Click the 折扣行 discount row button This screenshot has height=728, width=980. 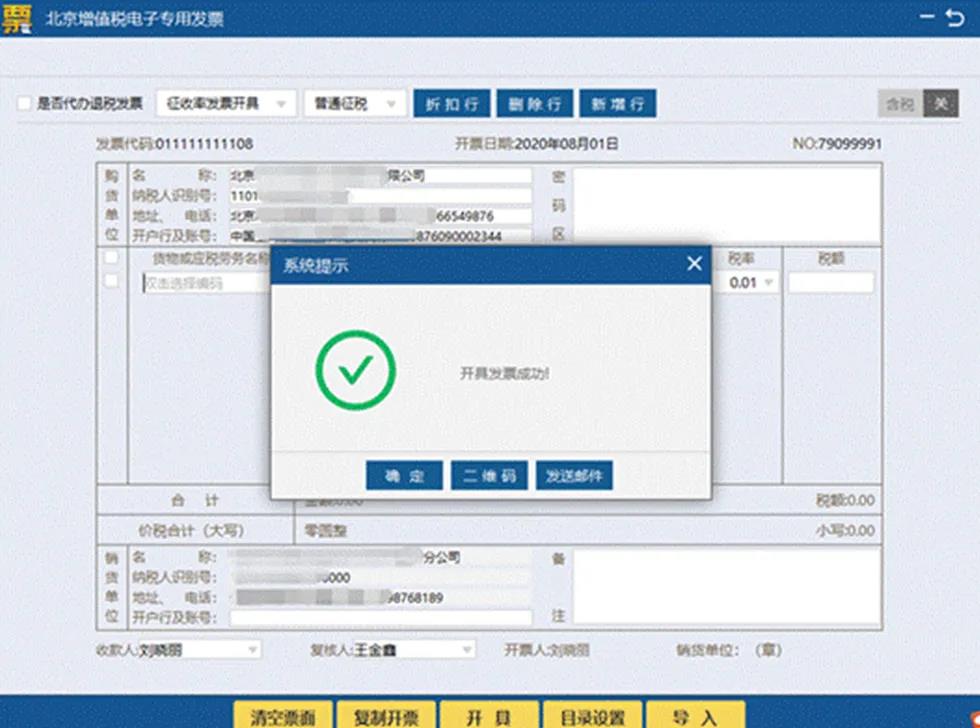point(451,103)
